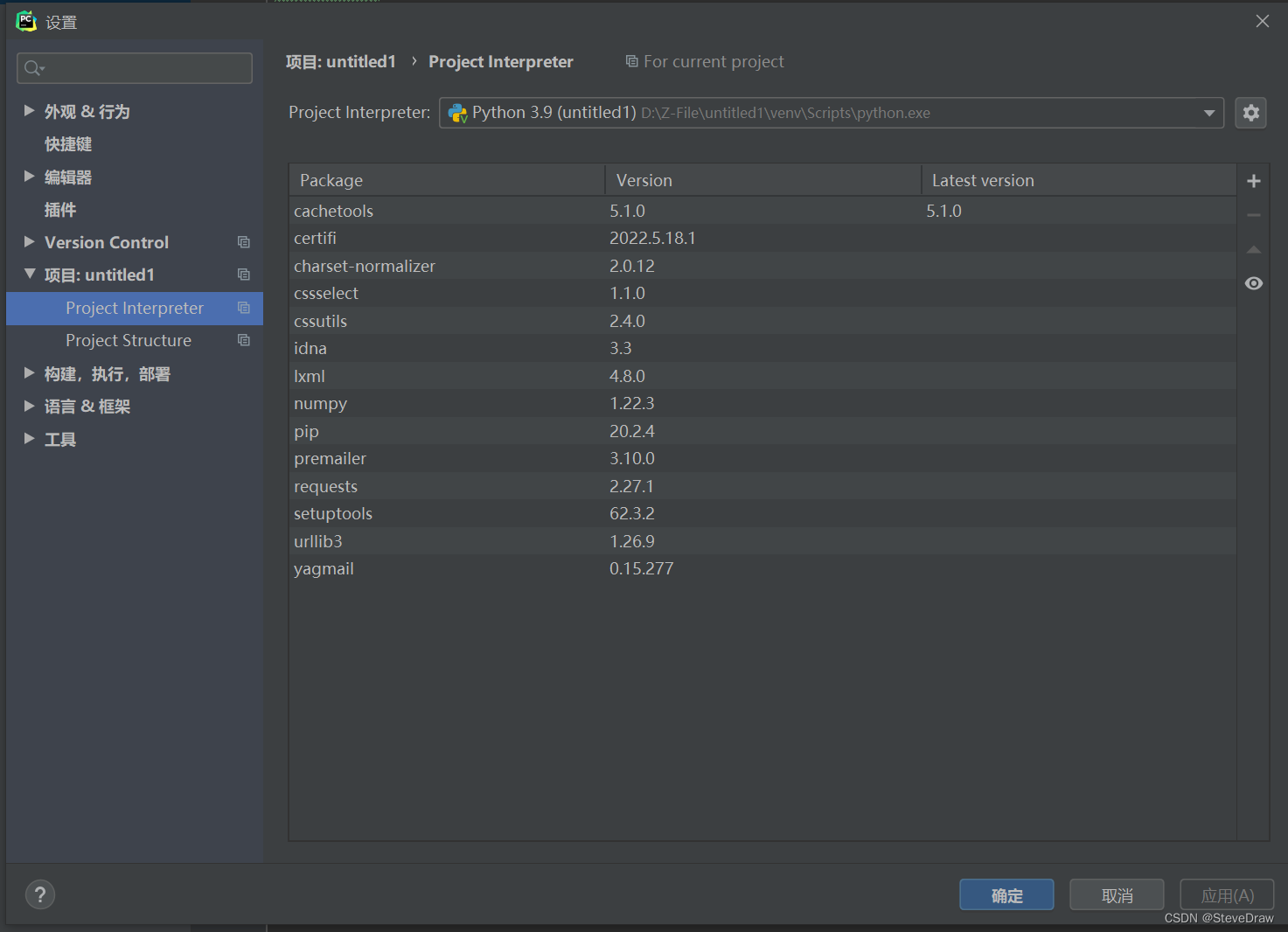The width and height of the screenshot is (1288, 932).
Task: Open the Project Structure settings page
Action: click(x=129, y=340)
